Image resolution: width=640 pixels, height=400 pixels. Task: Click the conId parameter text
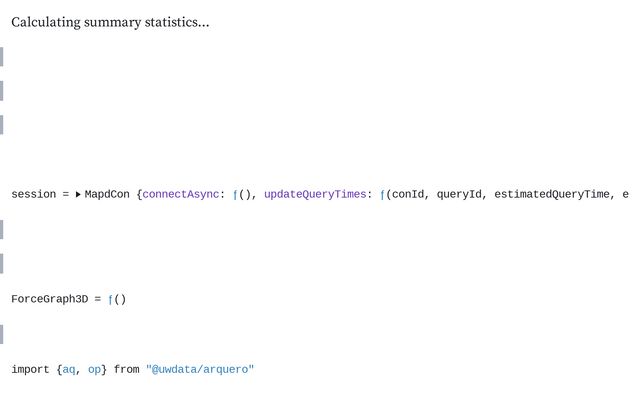pyautogui.click(x=408, y=194)
